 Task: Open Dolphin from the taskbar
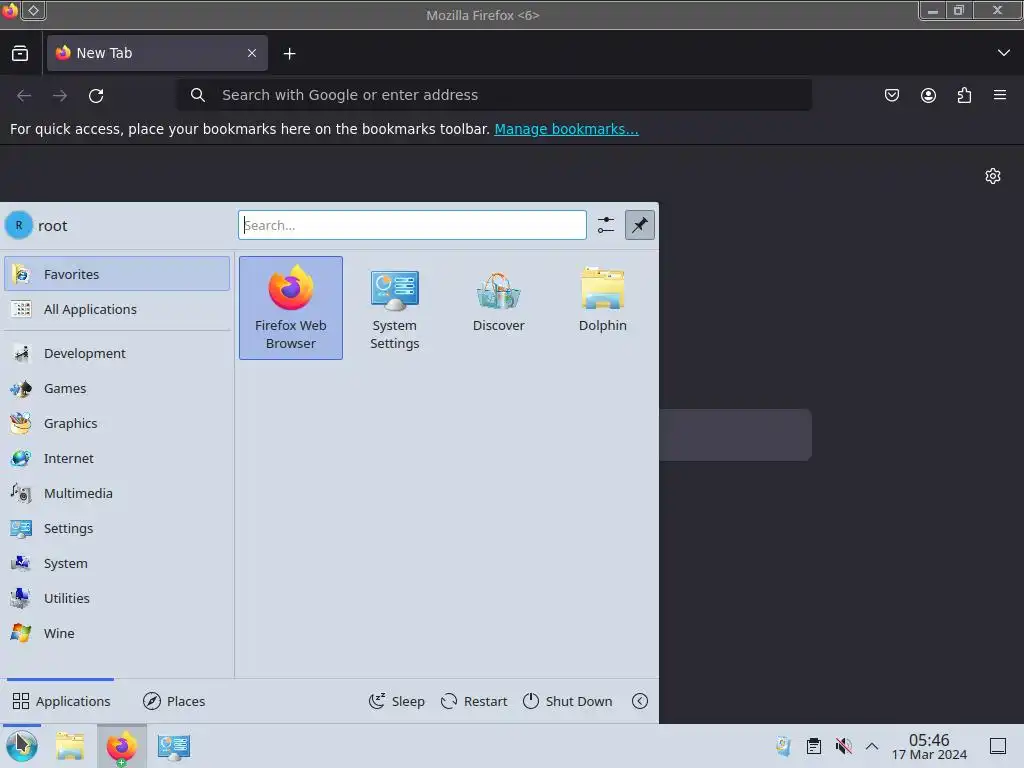[x=70, y=746]
